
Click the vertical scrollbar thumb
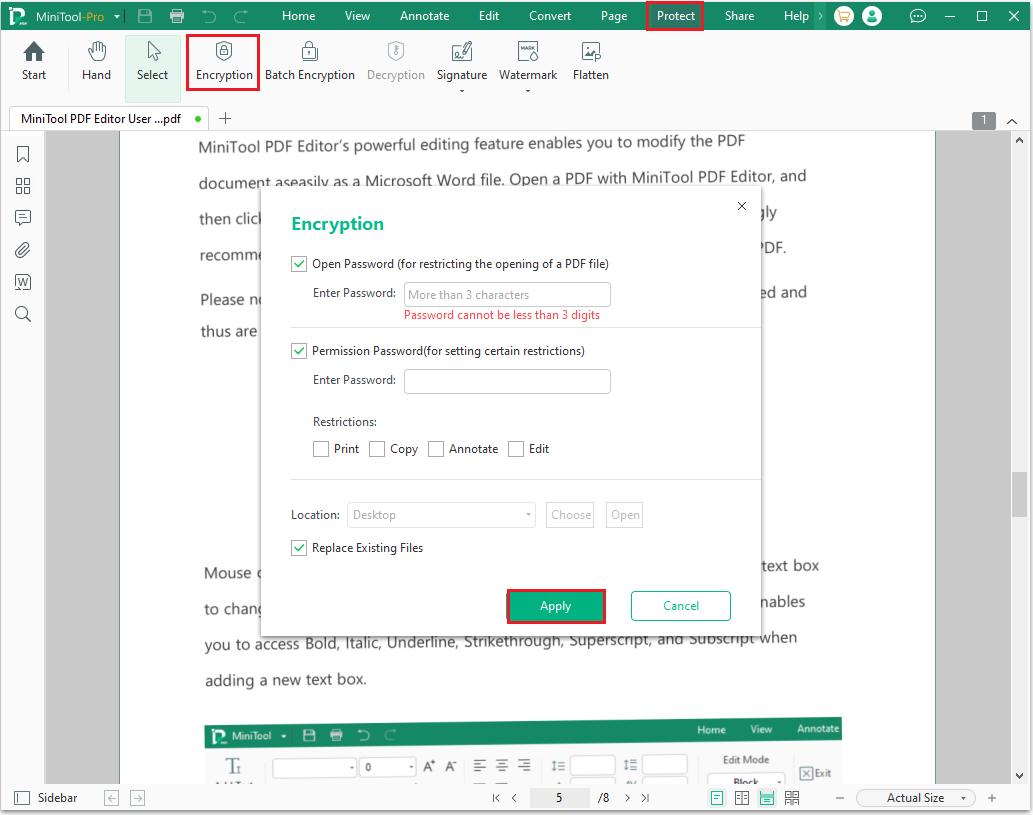point(1020,494)
